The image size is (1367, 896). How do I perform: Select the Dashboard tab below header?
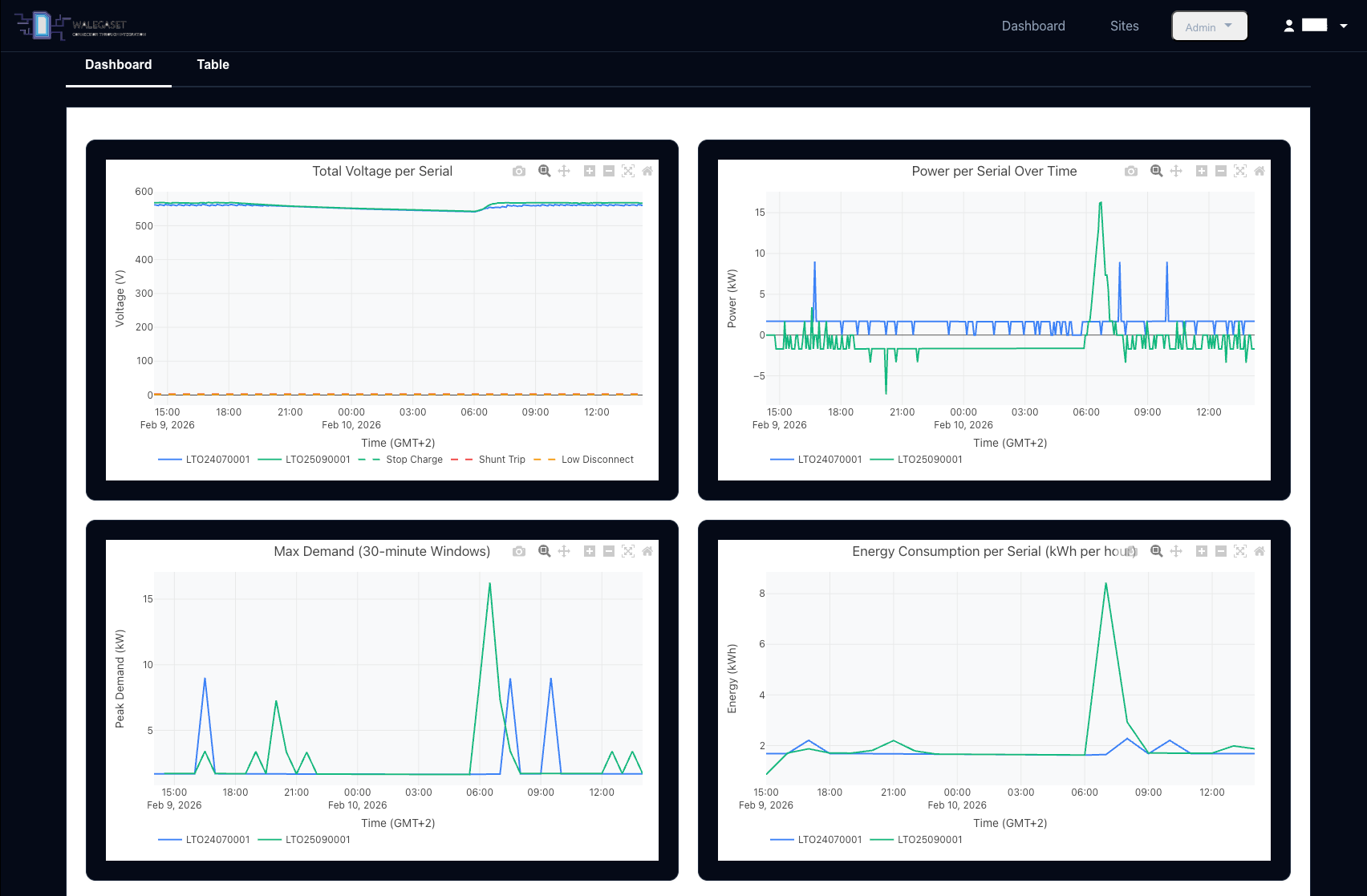coord(119,65)
